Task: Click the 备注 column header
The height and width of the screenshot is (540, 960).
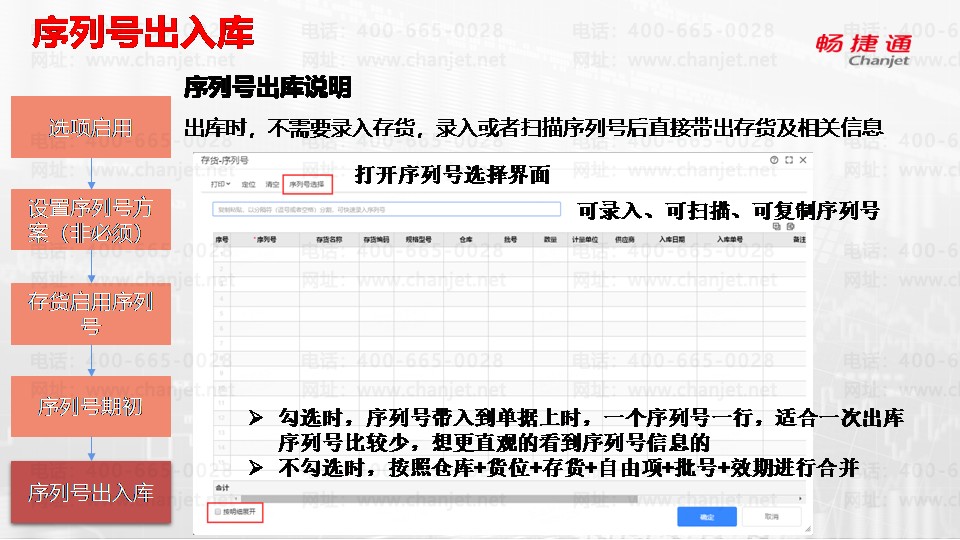Action: [799, 239]
